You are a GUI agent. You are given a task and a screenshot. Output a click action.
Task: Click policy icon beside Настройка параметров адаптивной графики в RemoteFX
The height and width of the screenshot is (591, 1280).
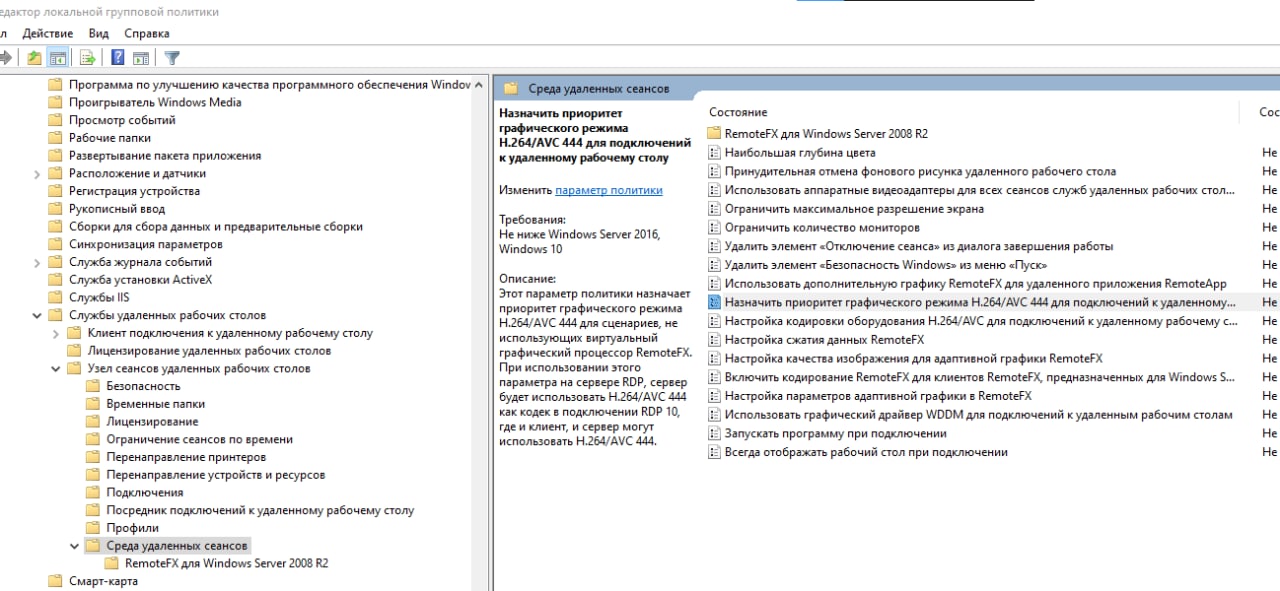pyautogui.click(x=714, y=396)
